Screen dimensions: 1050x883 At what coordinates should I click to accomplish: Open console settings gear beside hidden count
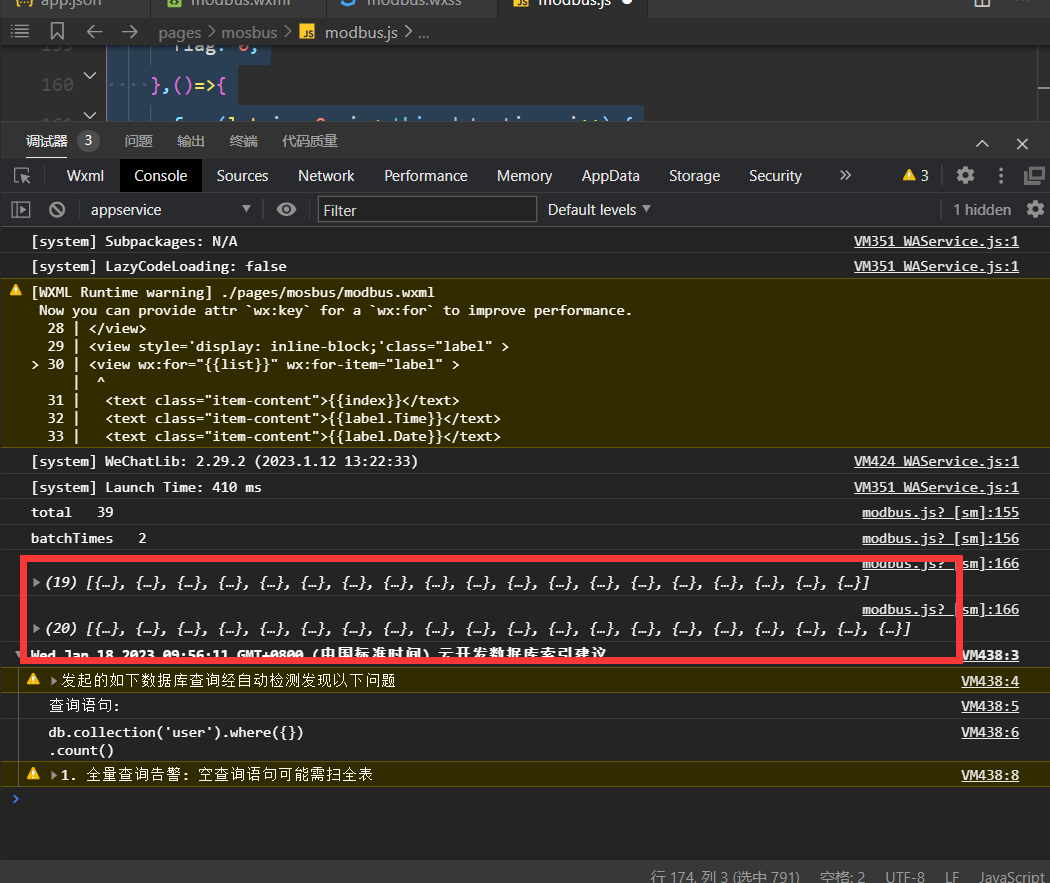[x=1035, y=210]
